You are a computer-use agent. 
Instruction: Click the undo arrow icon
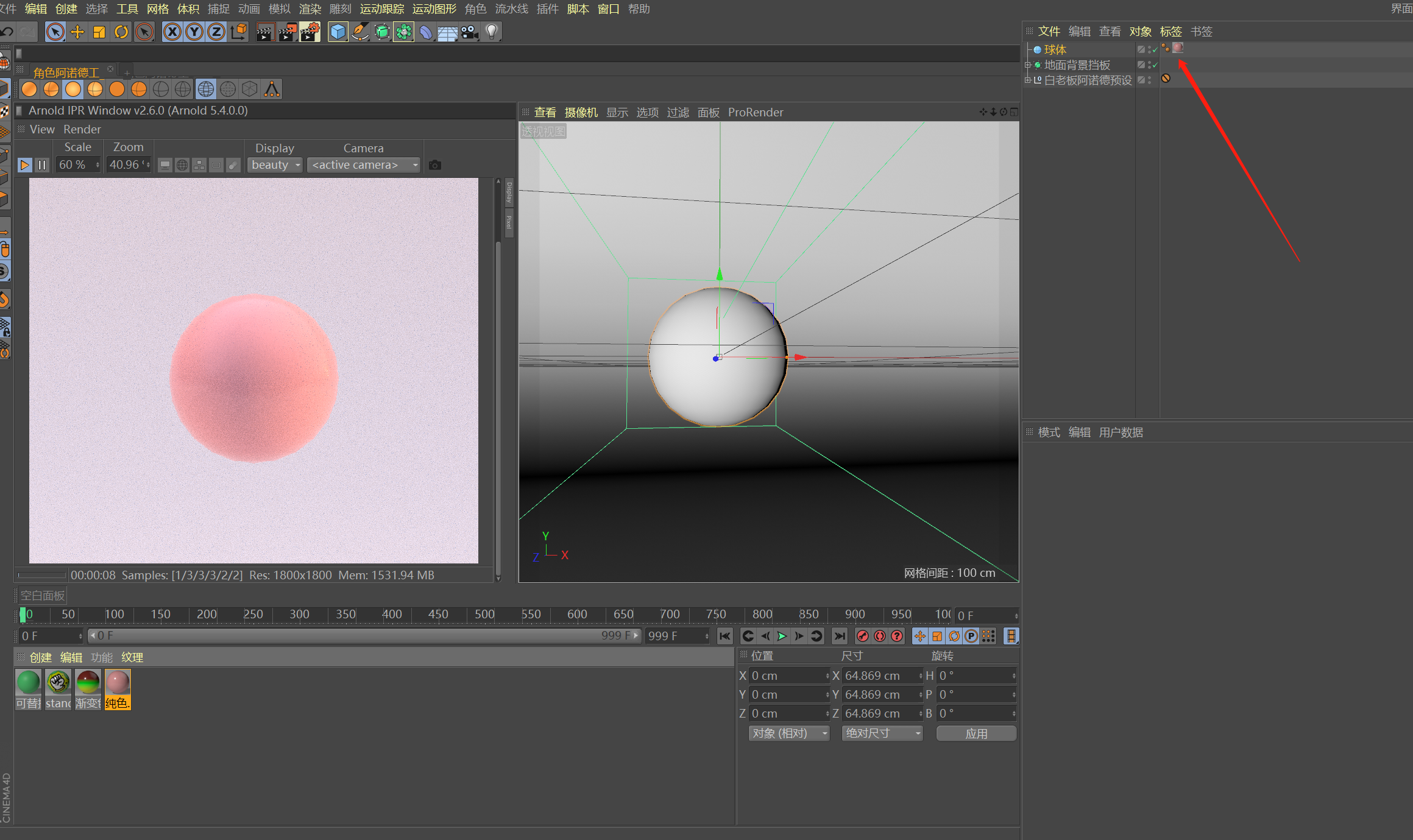(7, 32)
